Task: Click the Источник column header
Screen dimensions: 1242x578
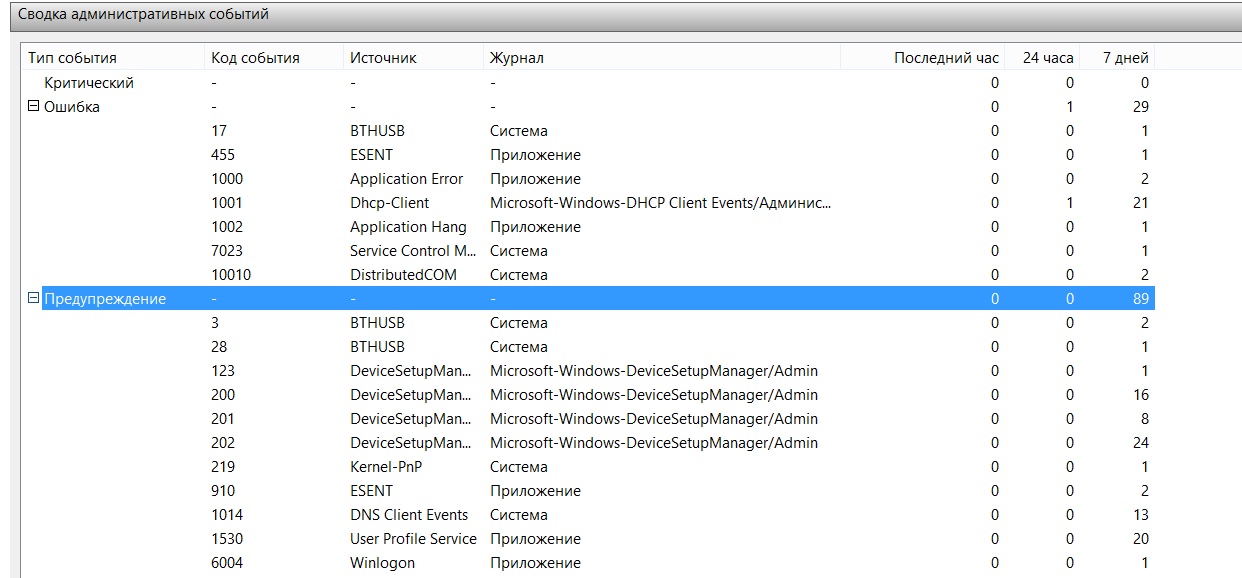Action: (x=383, y=58)
